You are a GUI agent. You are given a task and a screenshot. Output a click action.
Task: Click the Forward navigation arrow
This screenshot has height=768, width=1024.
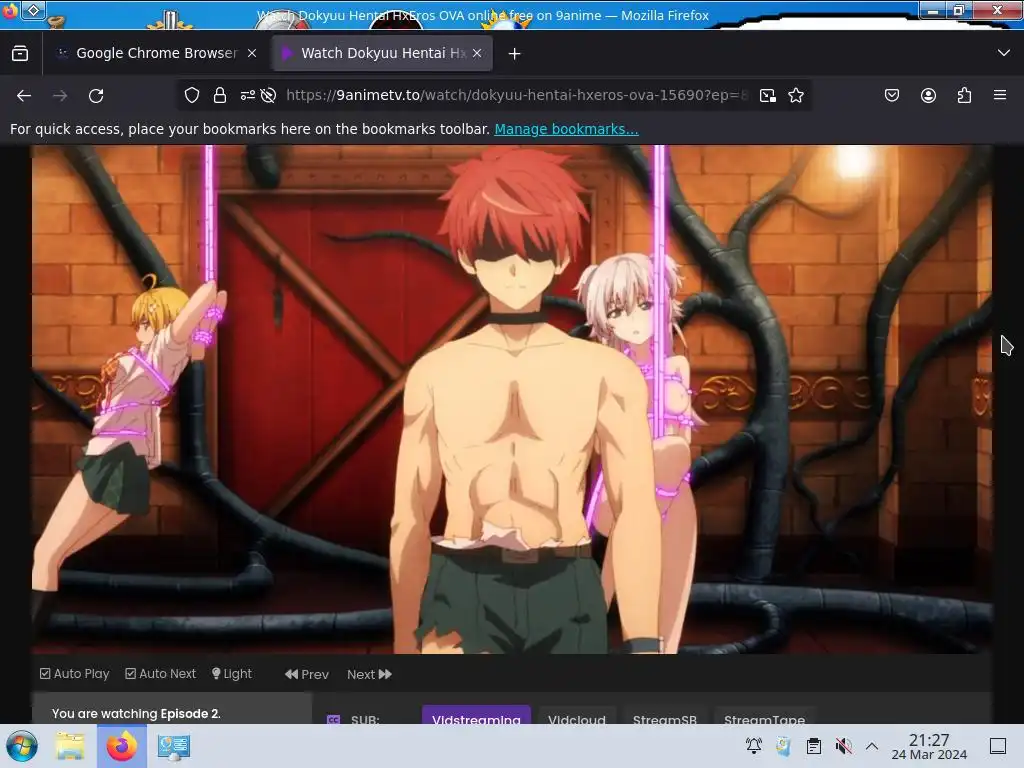point(60,95)
